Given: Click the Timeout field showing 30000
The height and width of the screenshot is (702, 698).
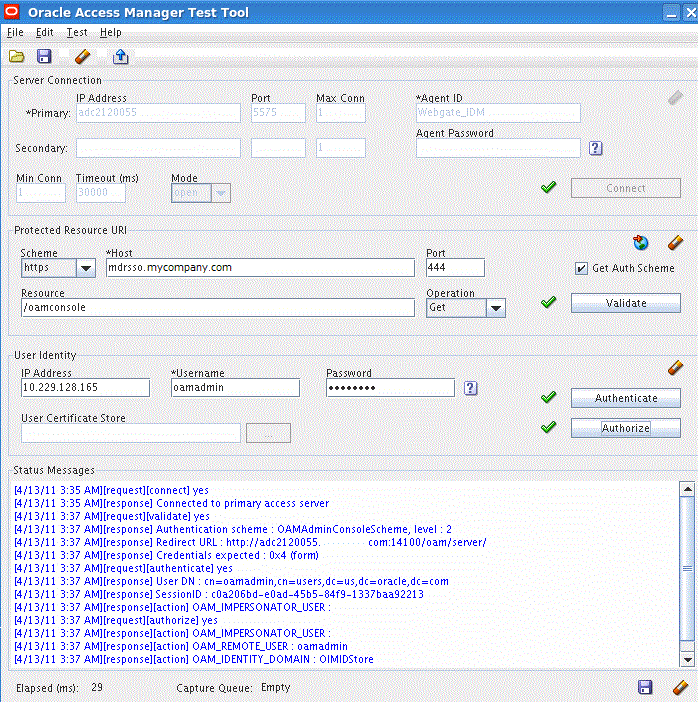Looking at the screenshot, I should click(100, 193).
